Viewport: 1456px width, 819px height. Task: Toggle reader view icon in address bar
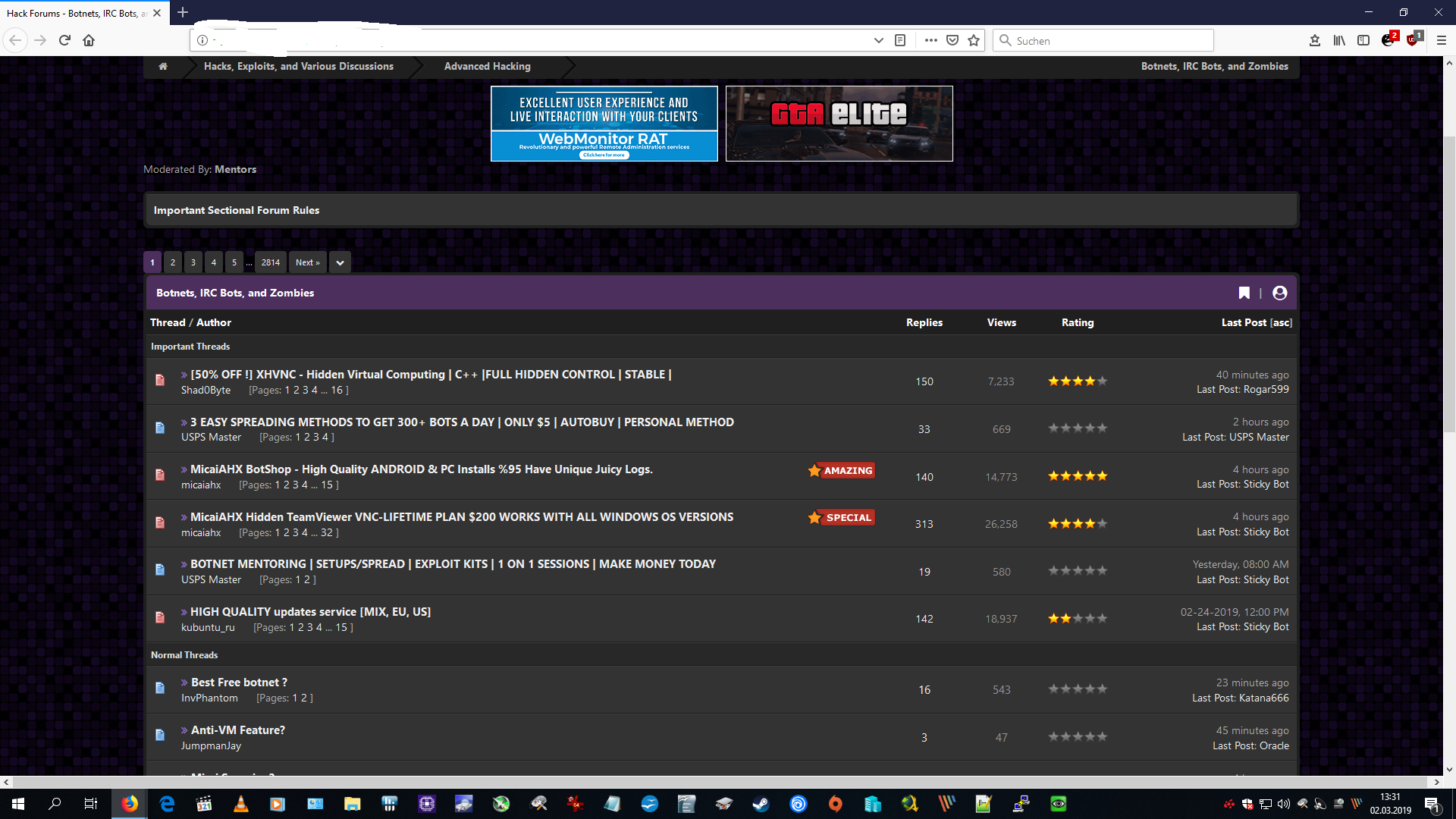pos(900,40)
